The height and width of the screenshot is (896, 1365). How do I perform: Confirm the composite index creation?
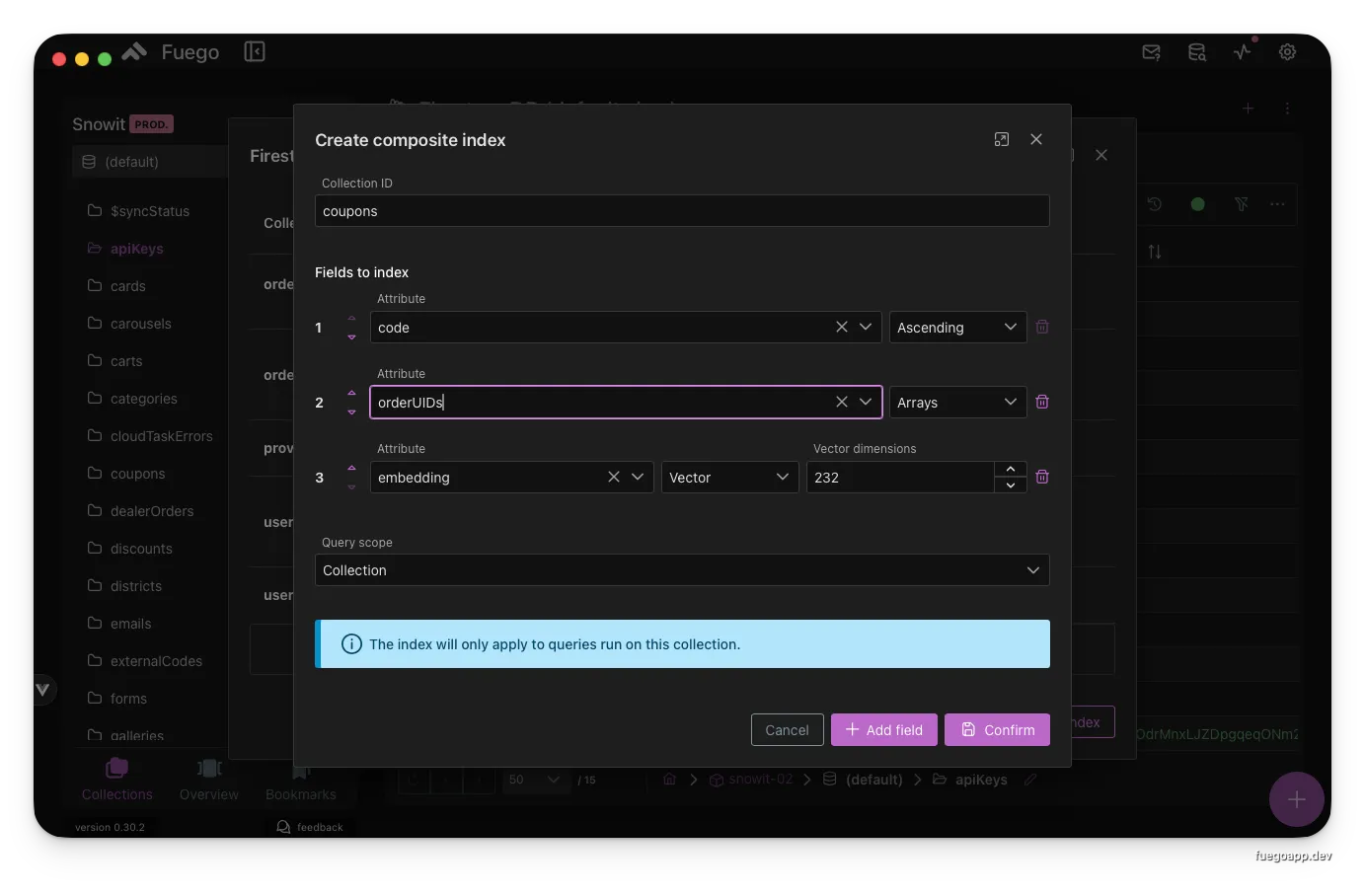997,729
